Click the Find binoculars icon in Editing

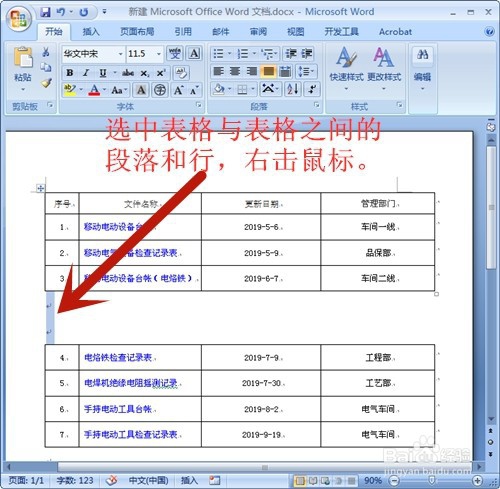click(422, 55)
